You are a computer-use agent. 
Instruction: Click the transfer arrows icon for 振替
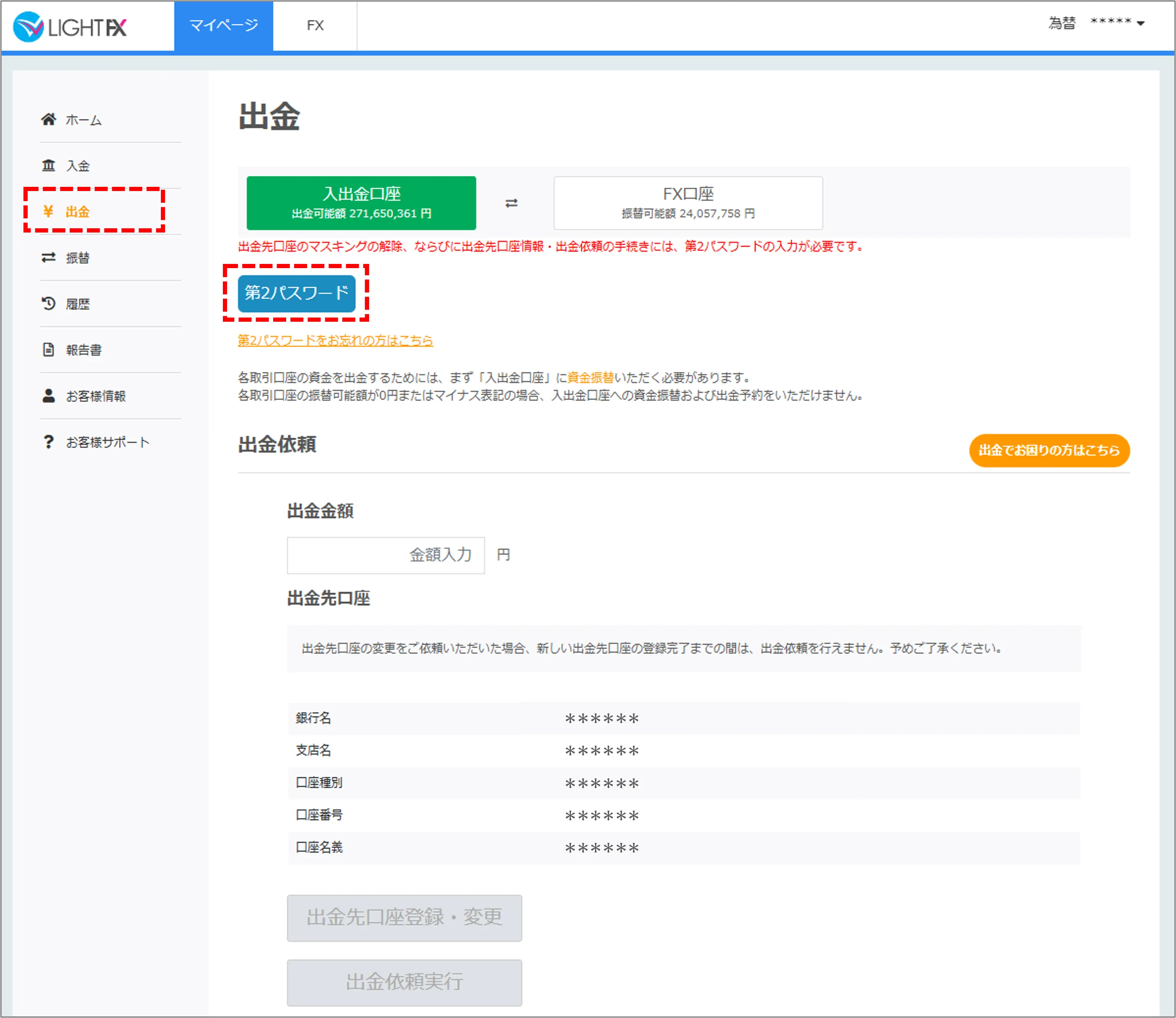pyautogui.click(x=49, y=257)
